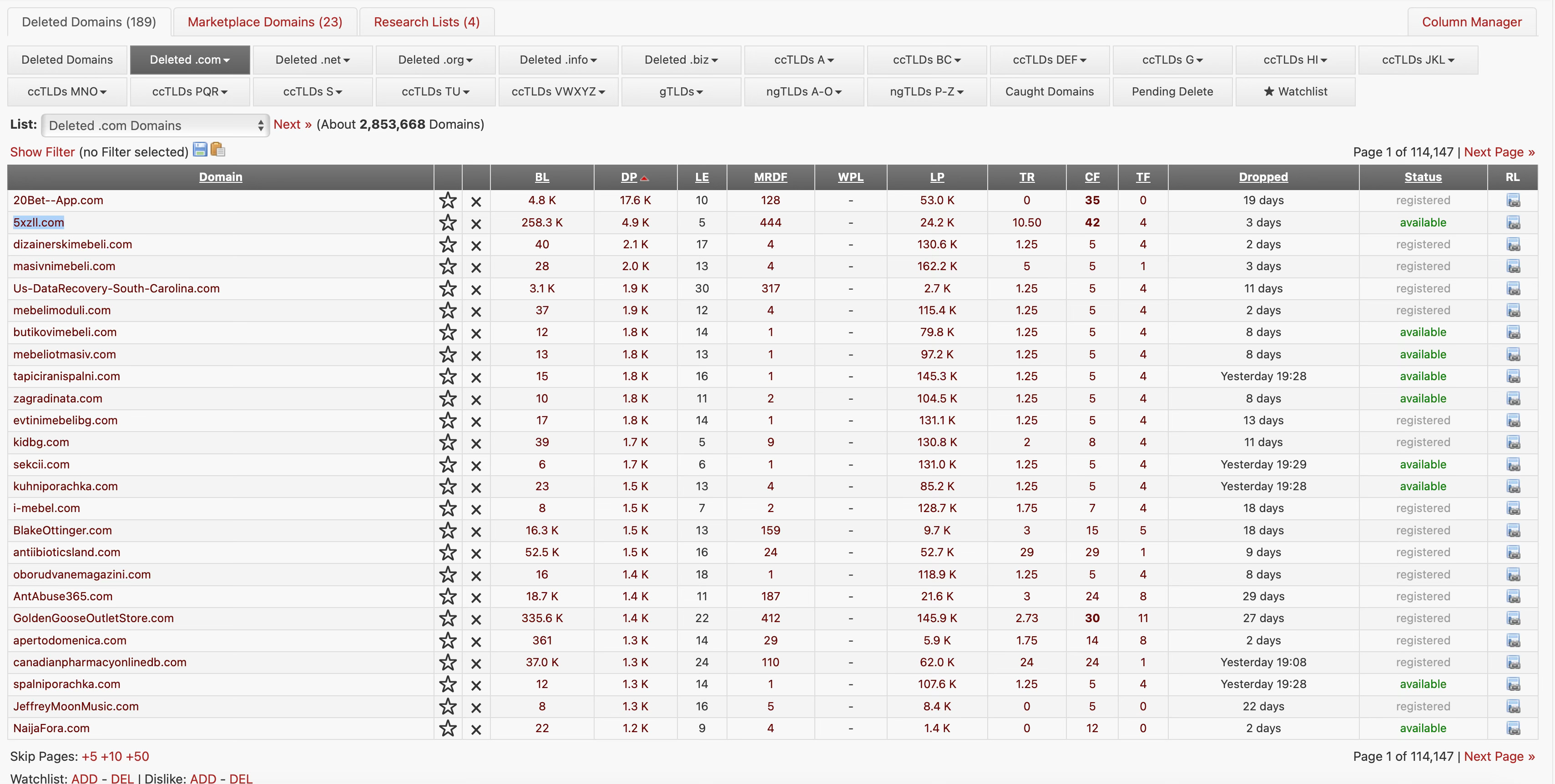Click dislike X for GoldenGooseOutletStore.com
Image resolution: width=1555 pixels, height=784 pixels.
(x=476, y=619)
